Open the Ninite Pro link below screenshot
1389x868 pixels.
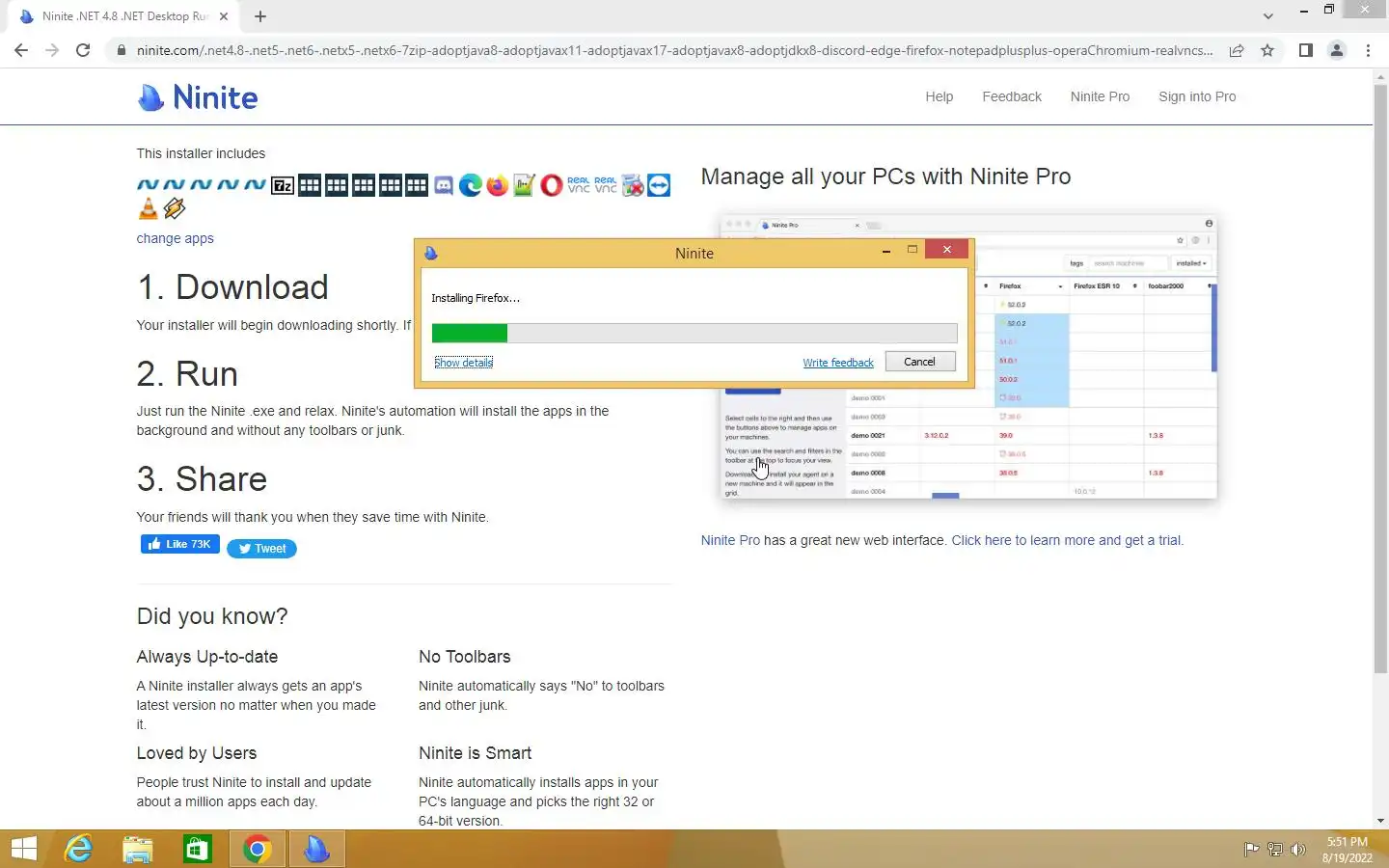coord(730,540)
